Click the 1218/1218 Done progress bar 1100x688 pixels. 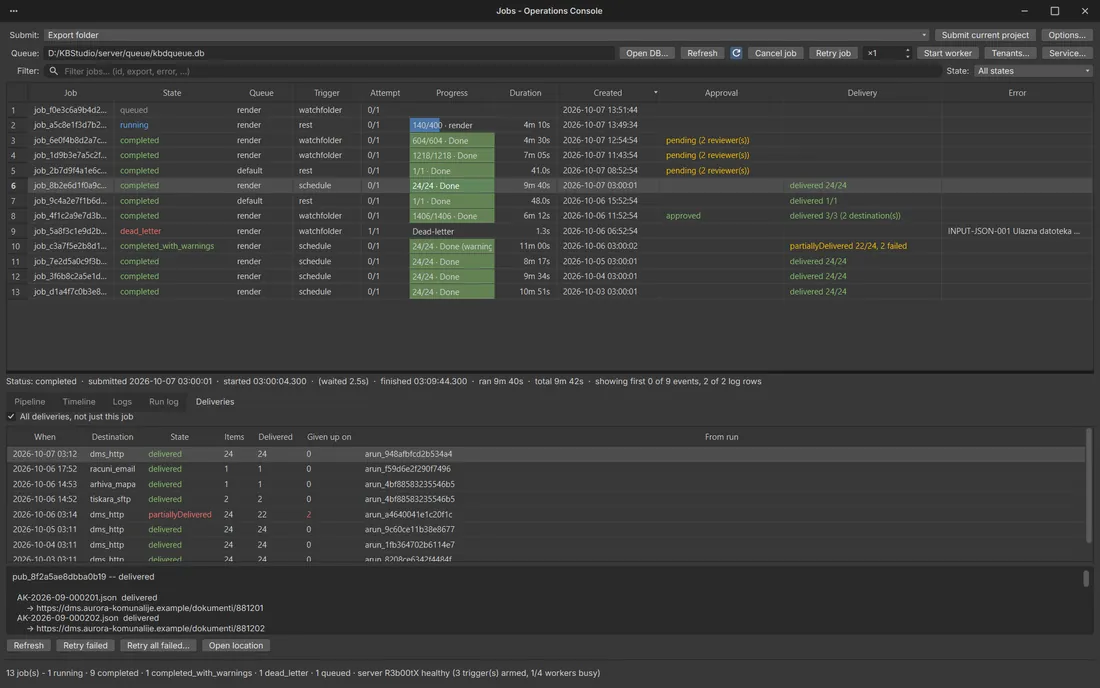pyautogui.click(x=452, y=156)
